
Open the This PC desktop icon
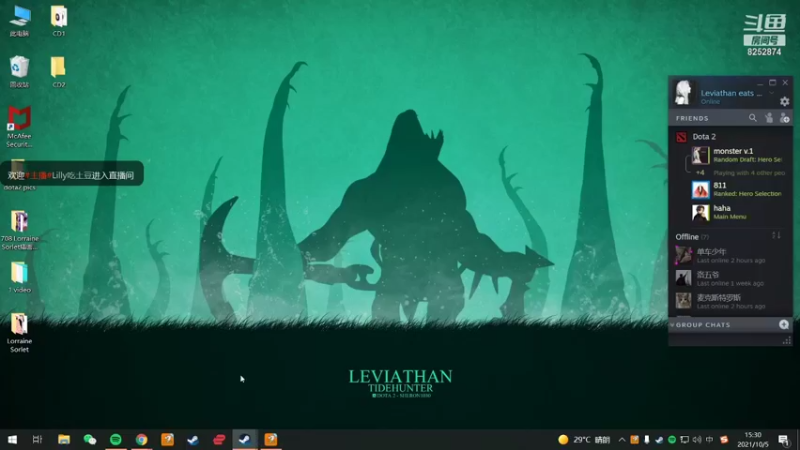click(19, 21)
